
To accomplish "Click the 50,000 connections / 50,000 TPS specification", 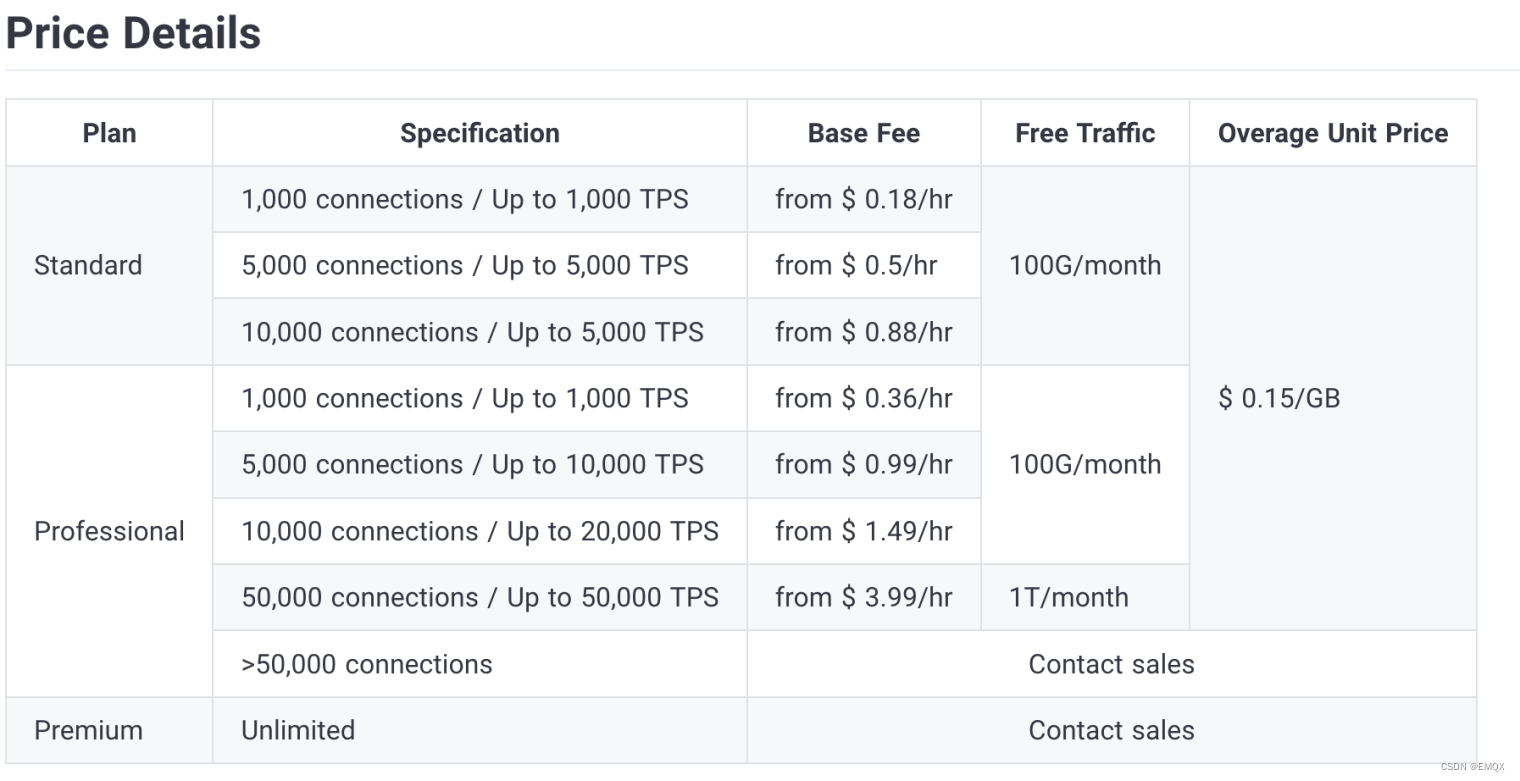I will (479, 597).
